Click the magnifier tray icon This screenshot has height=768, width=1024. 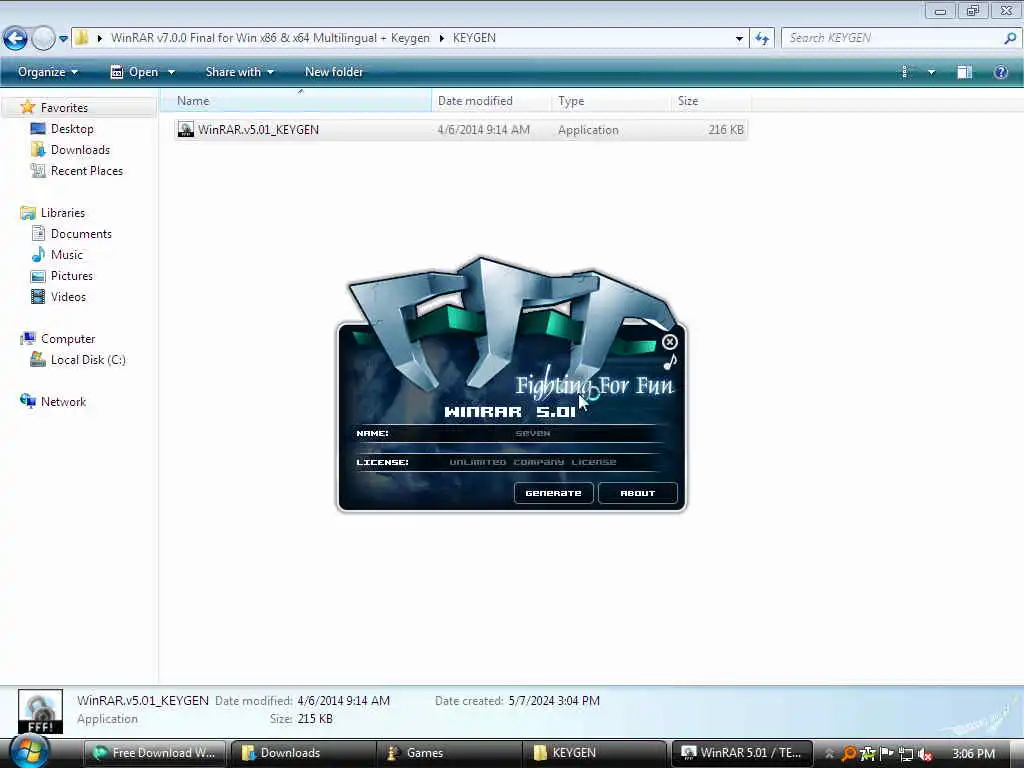coord(848,754)
